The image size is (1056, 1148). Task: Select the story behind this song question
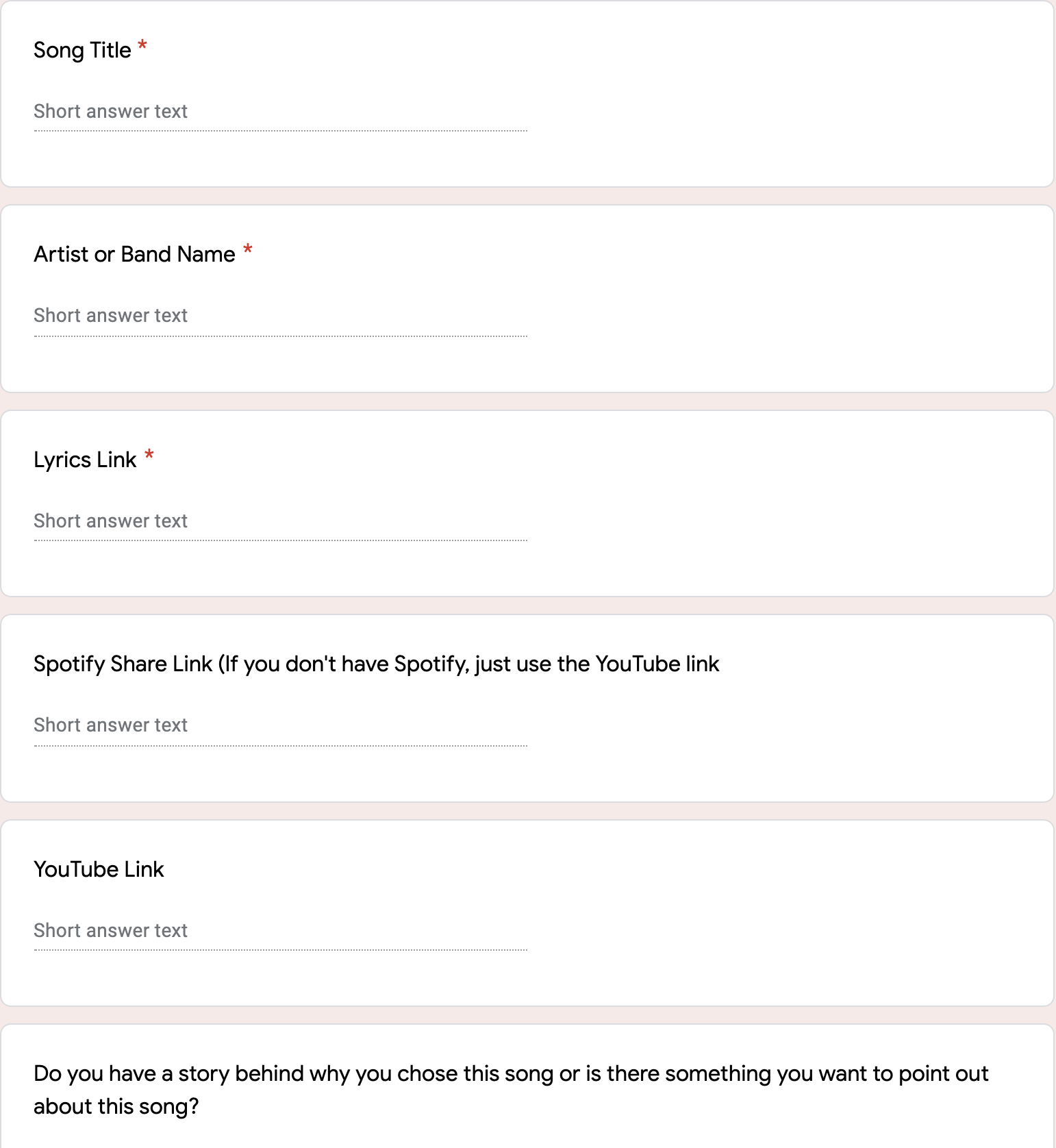[510, 1074]
